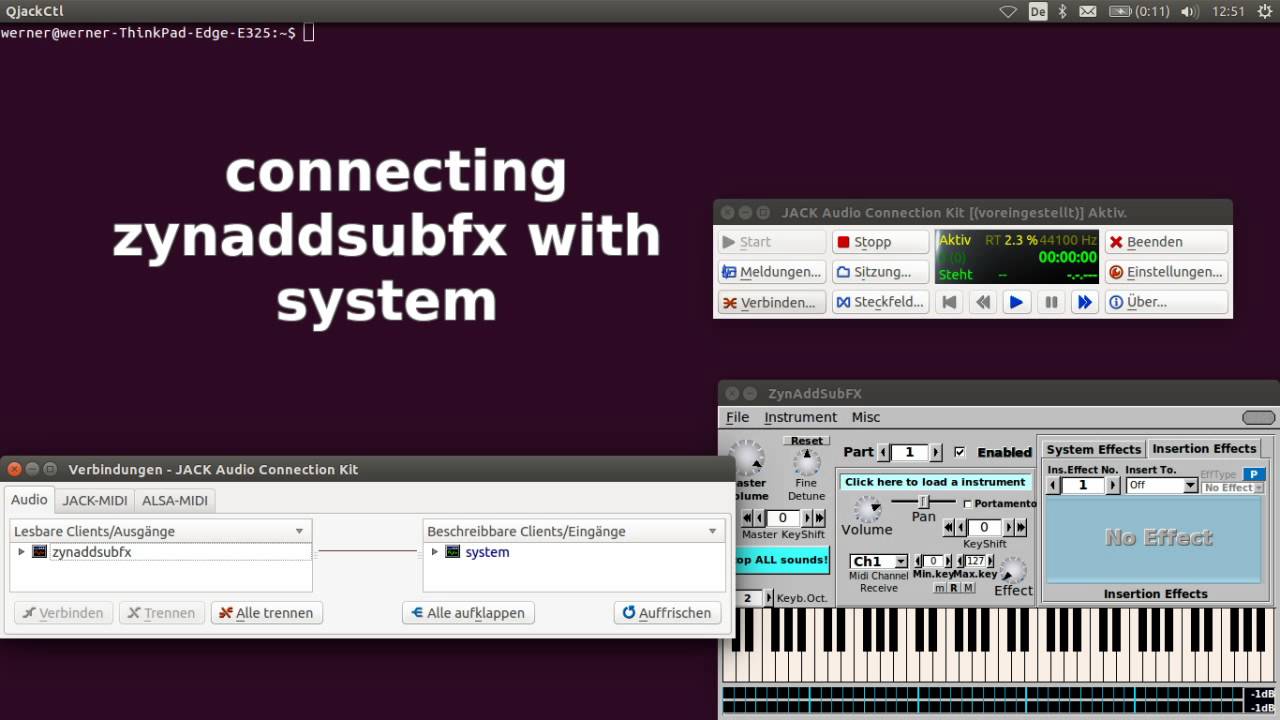This screenshot has height=720, width=1280.
Task: Open File menu in ZynAddSubFX
Action: point(737,417)
